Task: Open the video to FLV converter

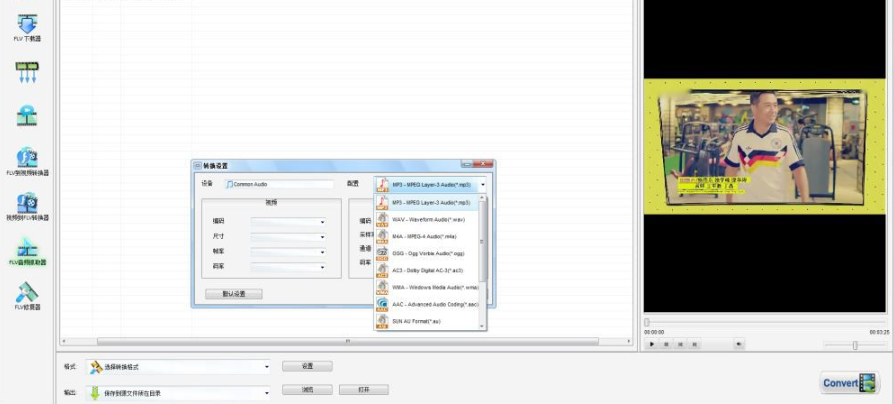Action: (27, 207)
